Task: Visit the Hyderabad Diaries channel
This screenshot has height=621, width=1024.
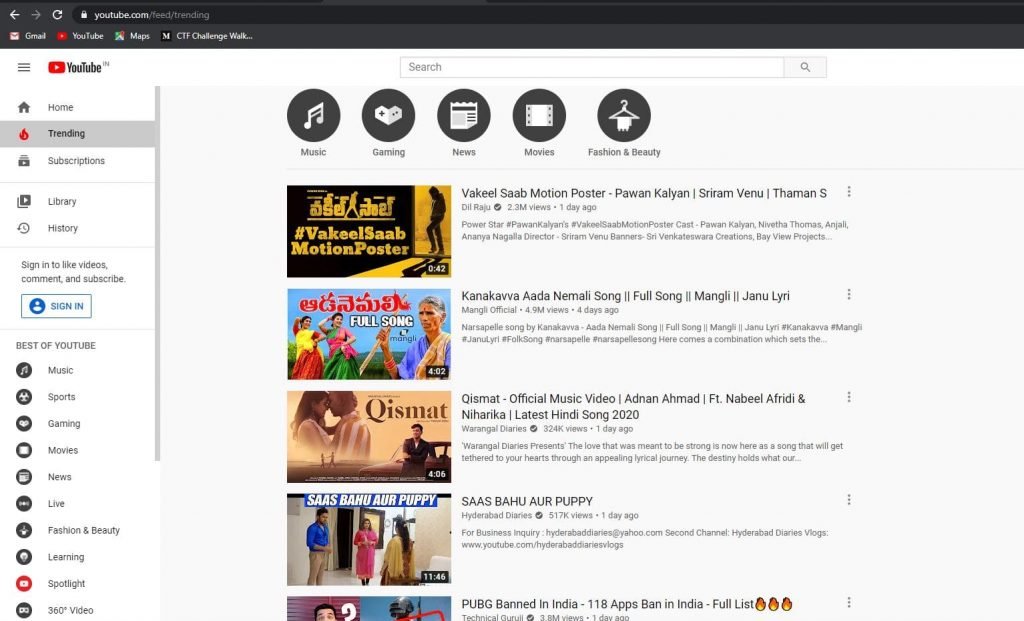Action: (496, 515)
